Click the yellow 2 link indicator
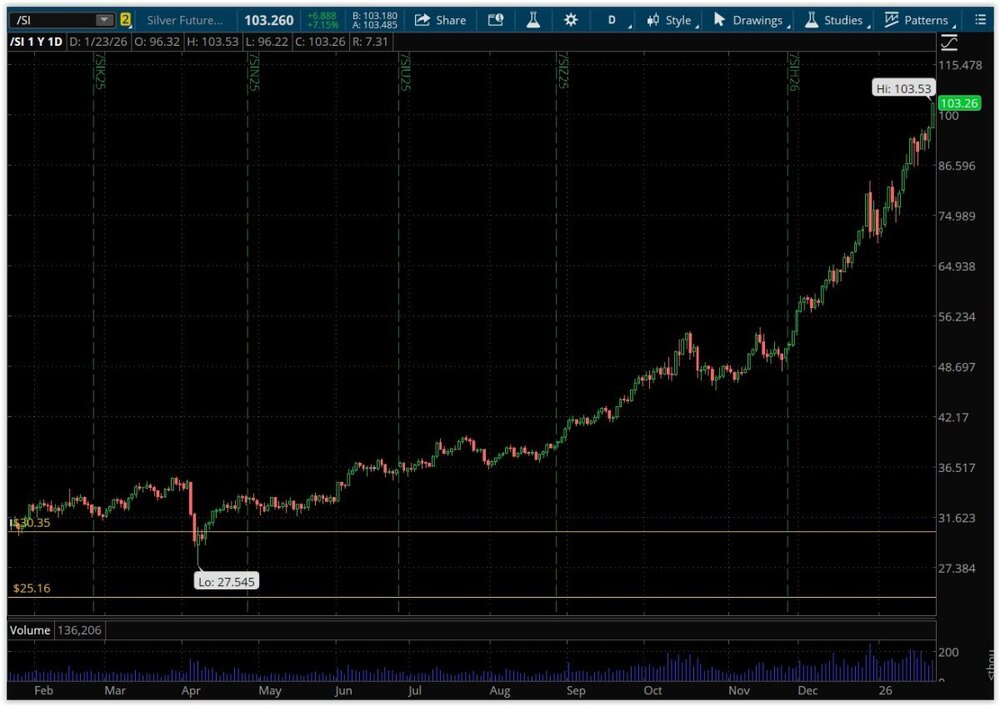The height and width of the screenshot is (706, 1000). pyautogui.click(x=126, y=20)
